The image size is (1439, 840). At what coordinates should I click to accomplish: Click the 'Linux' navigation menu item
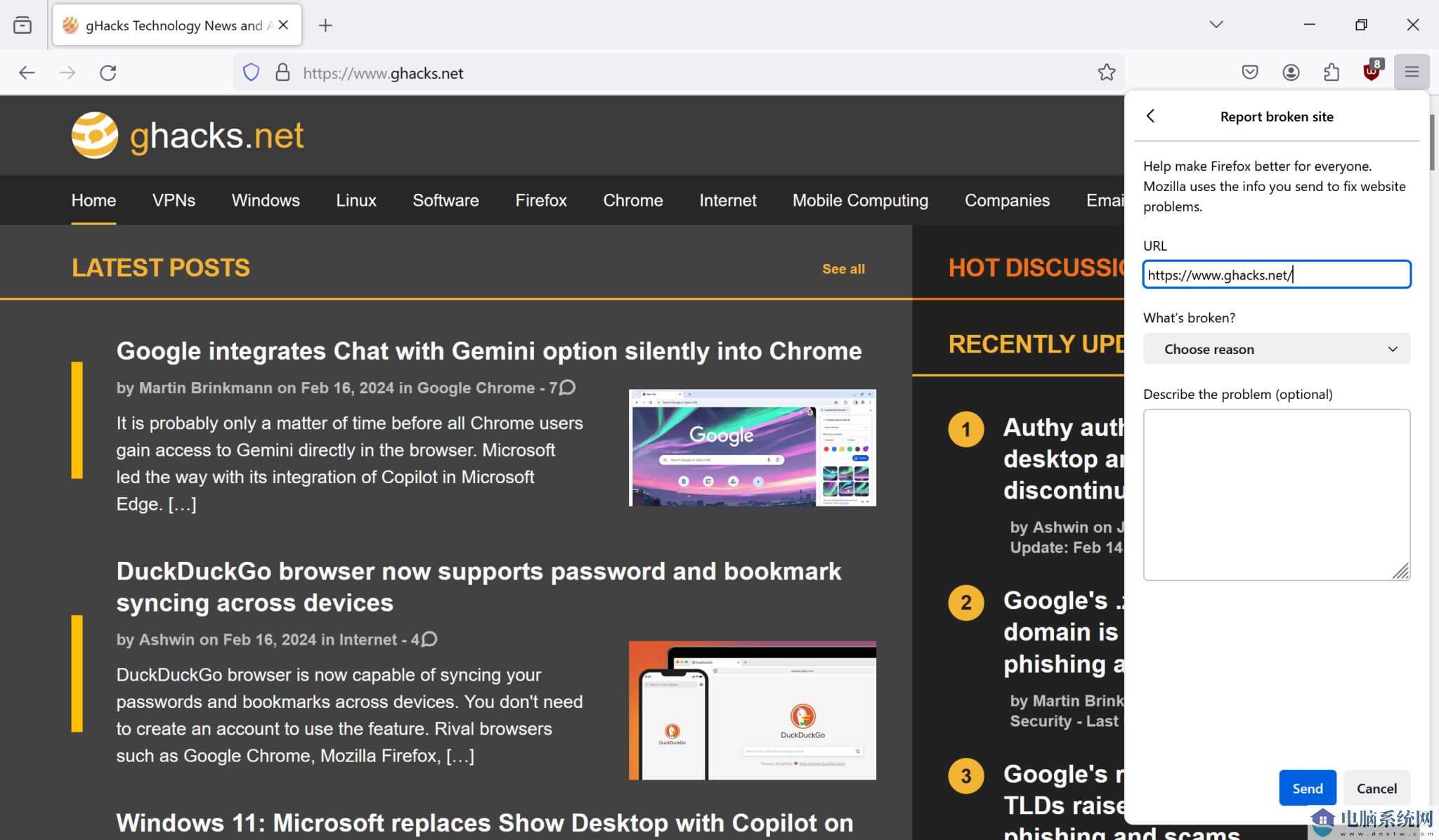click(357, 200)
